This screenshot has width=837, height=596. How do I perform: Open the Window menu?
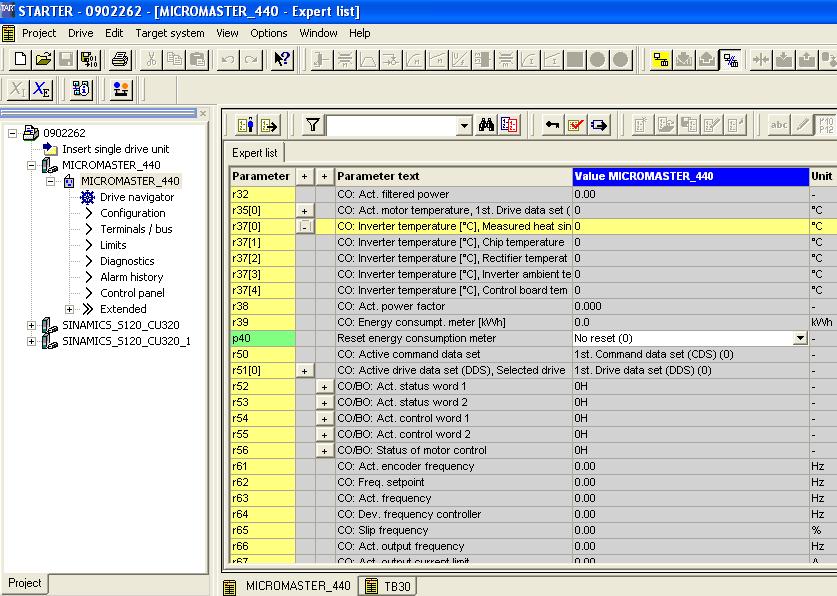tap(318, 33)
